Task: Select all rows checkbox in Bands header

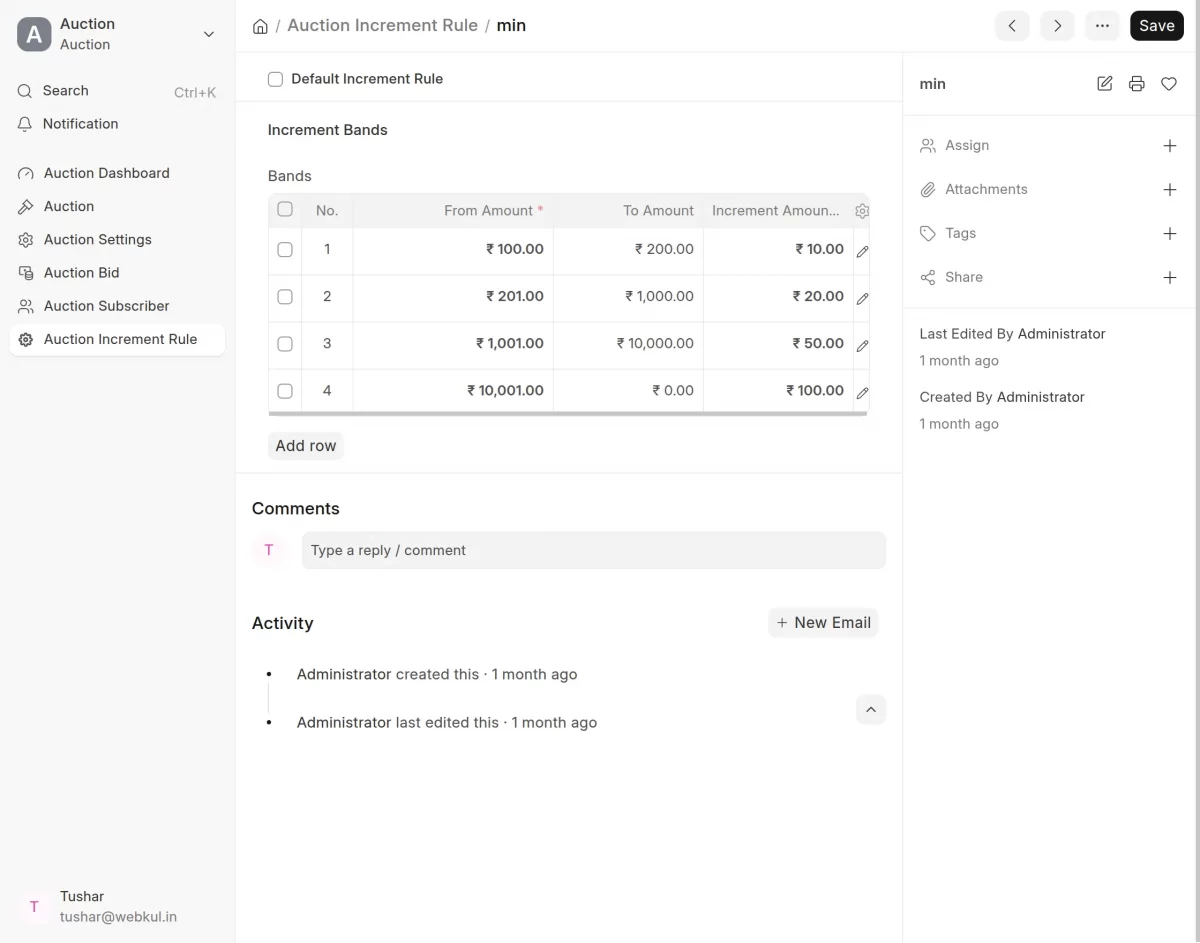Action: click(285, 209)
